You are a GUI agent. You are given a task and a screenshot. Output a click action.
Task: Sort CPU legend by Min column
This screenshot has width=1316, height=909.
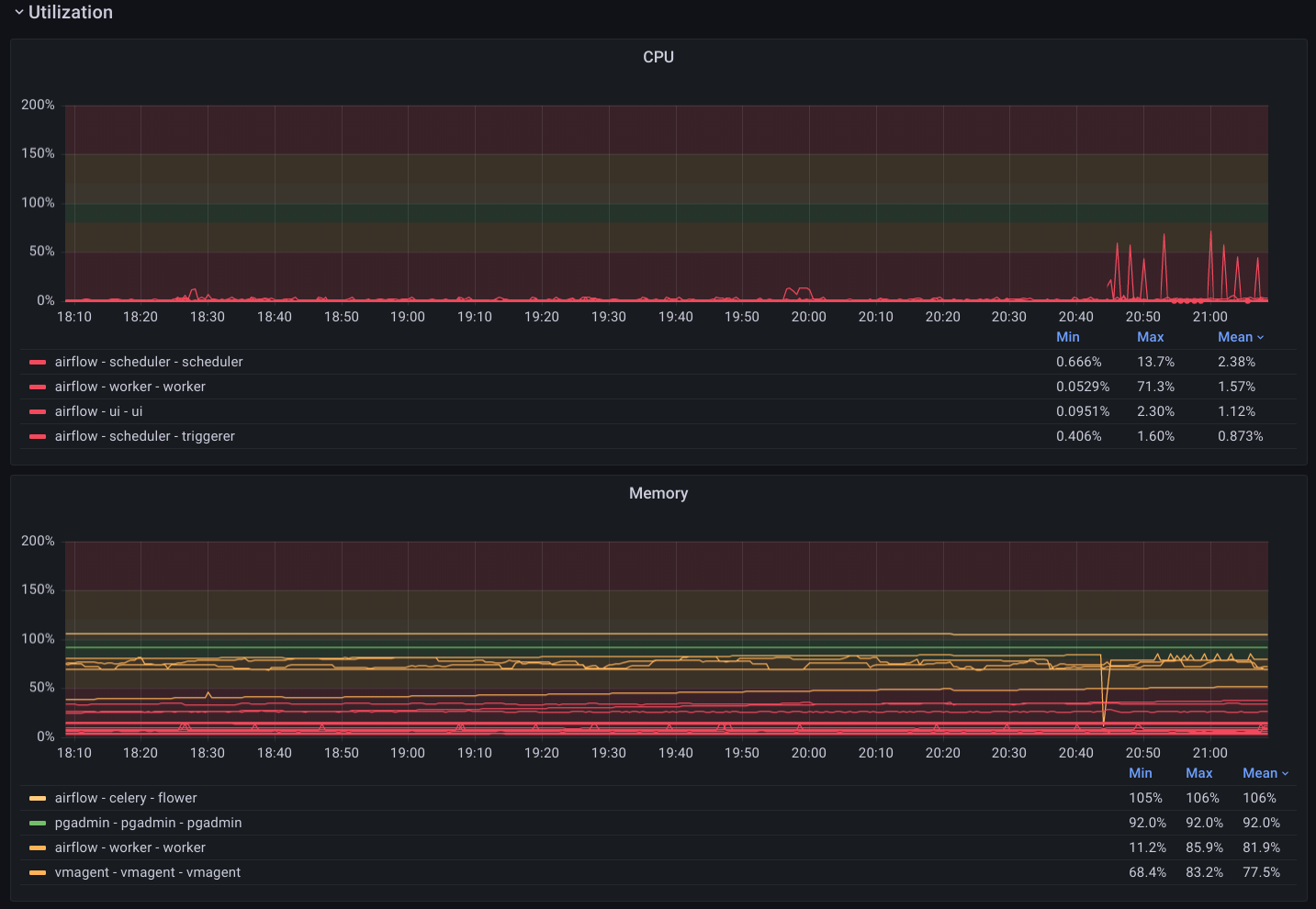tap(1067, 337)
